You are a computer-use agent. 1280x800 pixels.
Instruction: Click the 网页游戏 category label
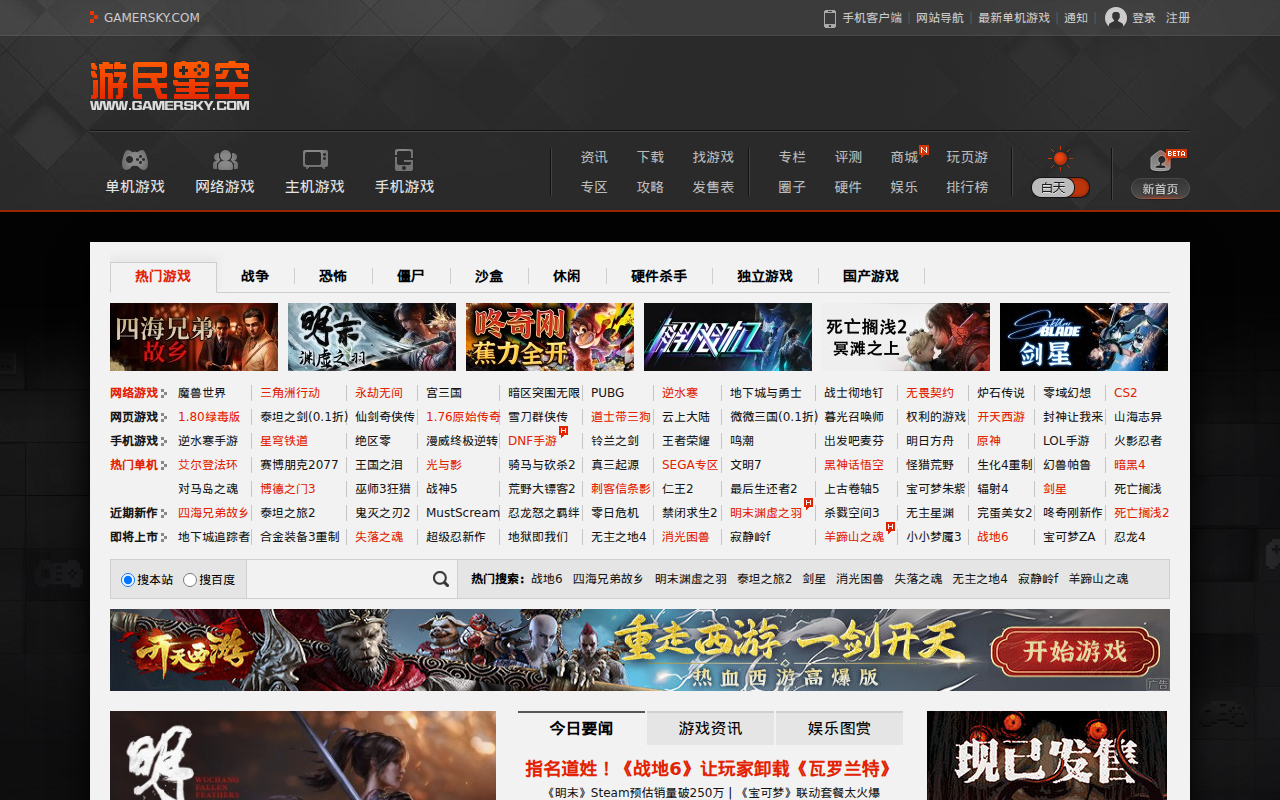click(134, 417)
